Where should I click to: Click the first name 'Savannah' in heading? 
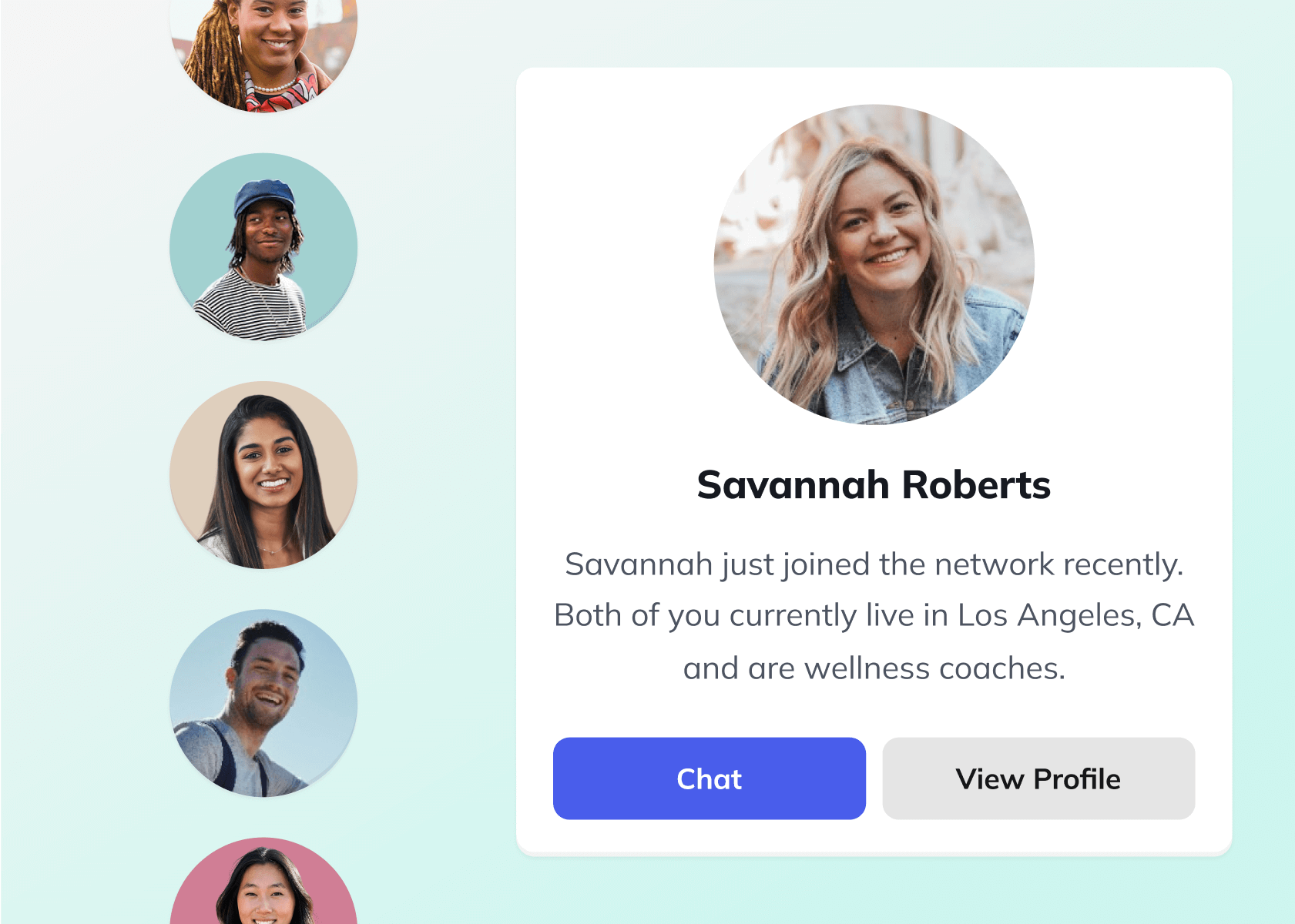pyautogui.click(x=793, y=485)
